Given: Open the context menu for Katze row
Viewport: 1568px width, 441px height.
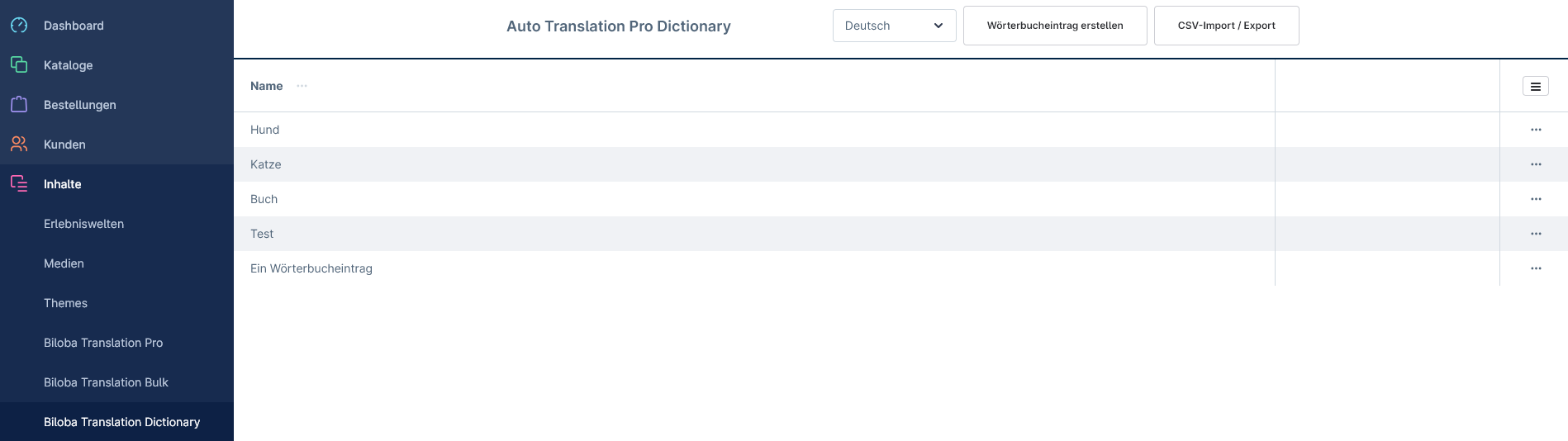Looking at the screenshot, I should pyautogui.click(x=1536, y=164).
